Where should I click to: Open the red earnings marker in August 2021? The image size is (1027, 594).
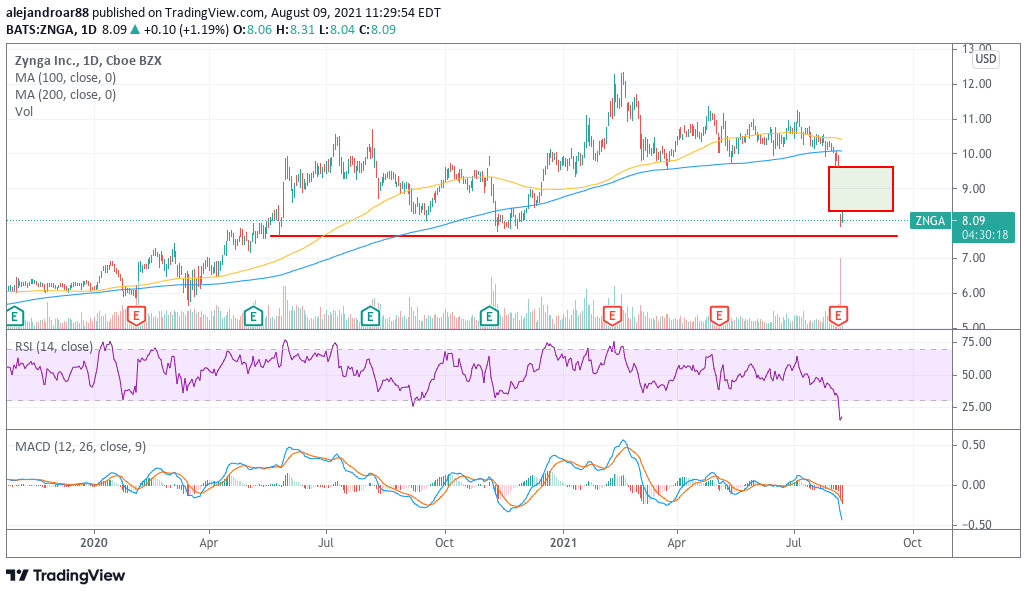(838, 316)
